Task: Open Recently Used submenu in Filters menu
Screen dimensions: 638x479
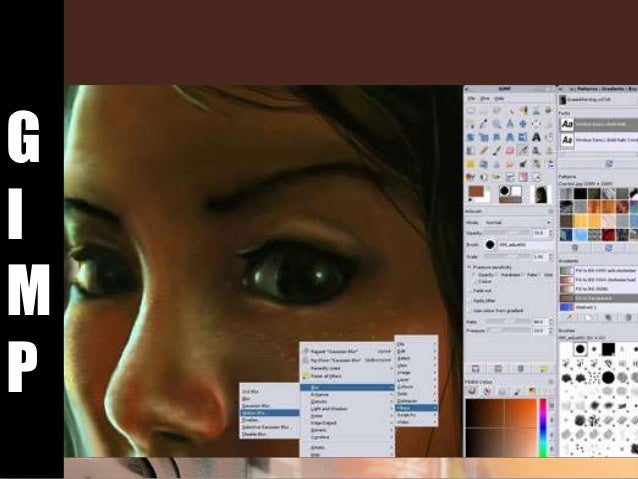Action: click(x=347, y=368)
